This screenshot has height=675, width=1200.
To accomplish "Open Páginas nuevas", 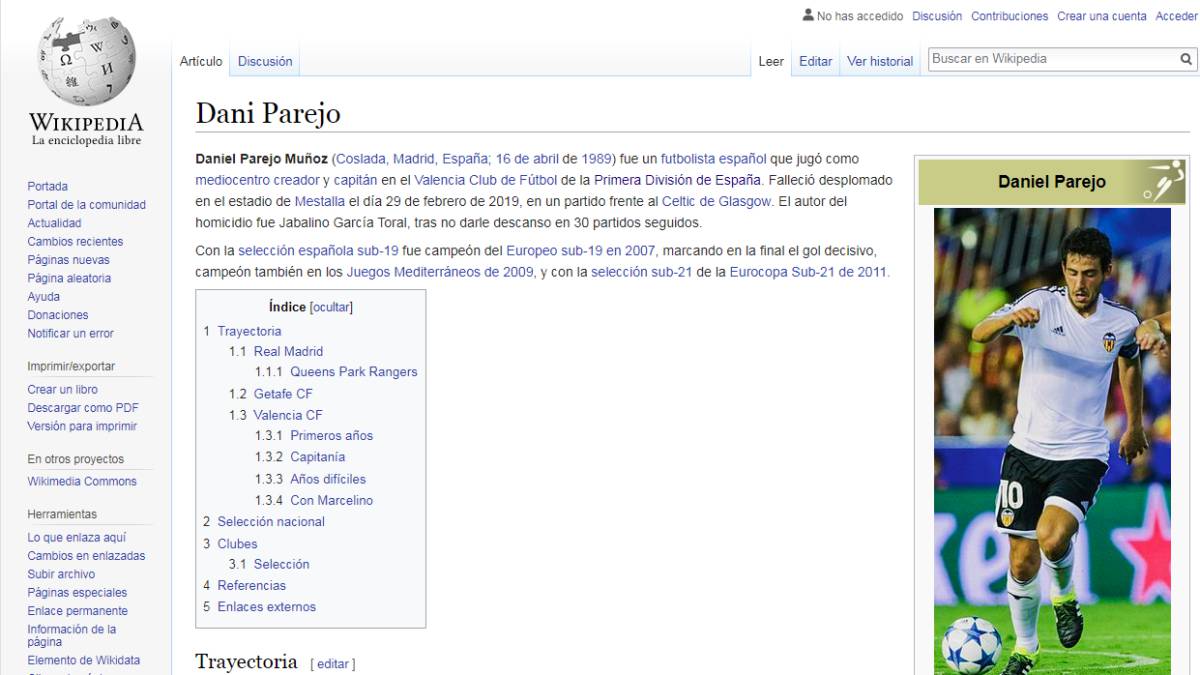I will pyautogui.click(x=68, y=260).
